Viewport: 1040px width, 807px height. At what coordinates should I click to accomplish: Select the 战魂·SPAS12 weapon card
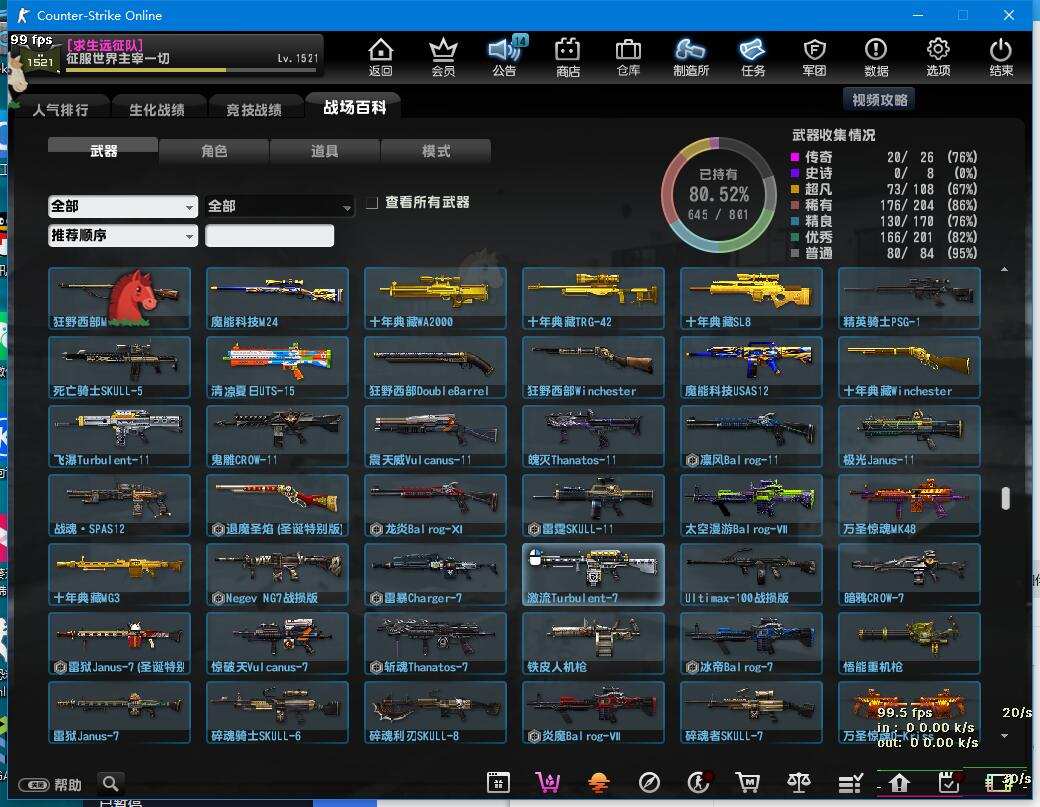click(x=119, y=505)
